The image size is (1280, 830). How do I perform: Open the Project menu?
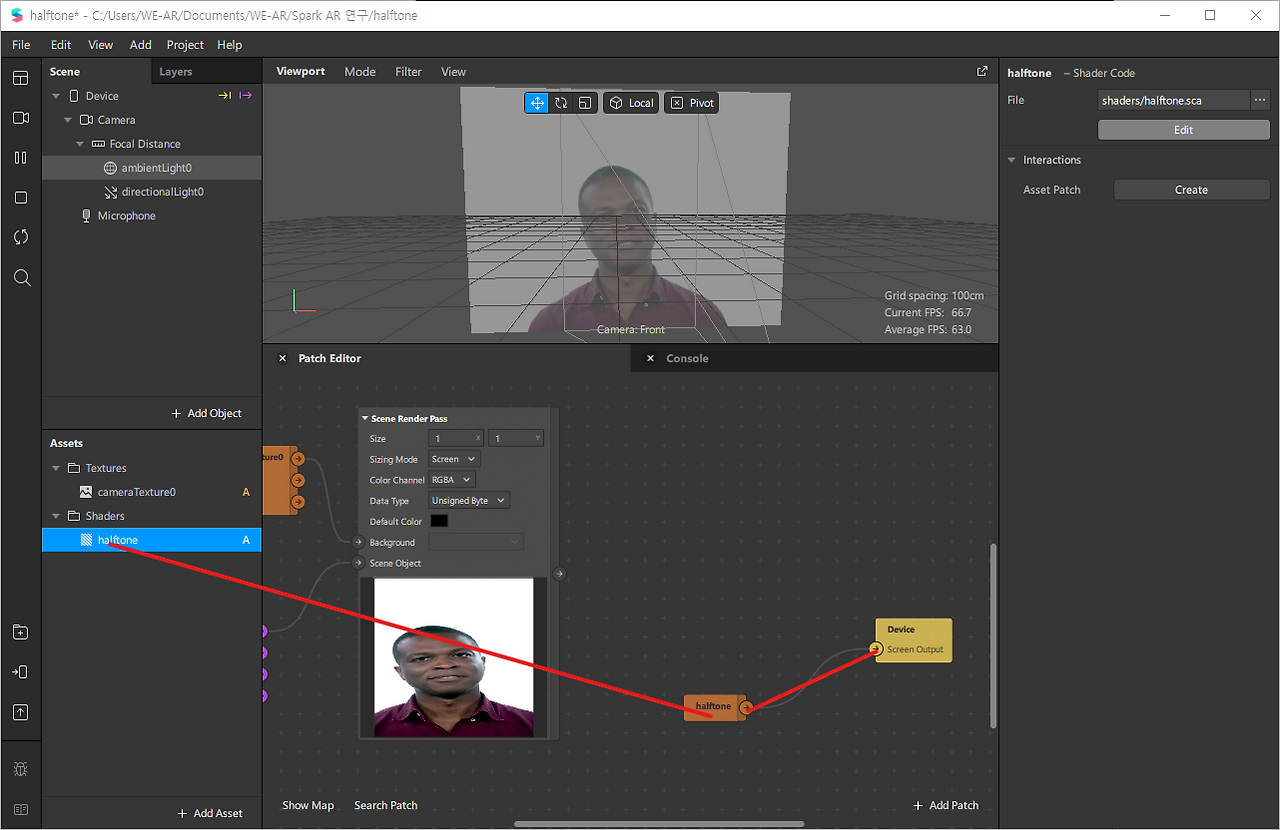click(185, 45)
